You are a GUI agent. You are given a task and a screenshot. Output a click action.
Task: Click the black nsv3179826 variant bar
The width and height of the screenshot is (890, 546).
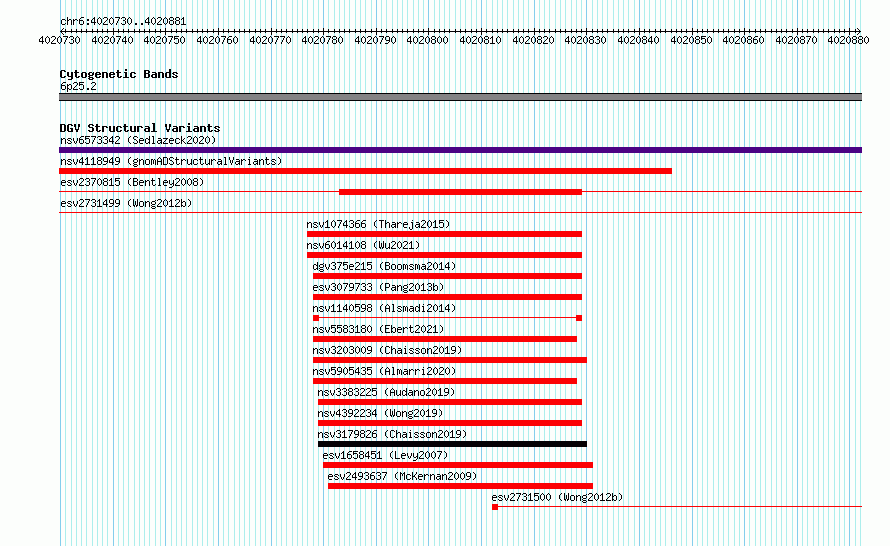pyautogui.click(x=452, y=444)
